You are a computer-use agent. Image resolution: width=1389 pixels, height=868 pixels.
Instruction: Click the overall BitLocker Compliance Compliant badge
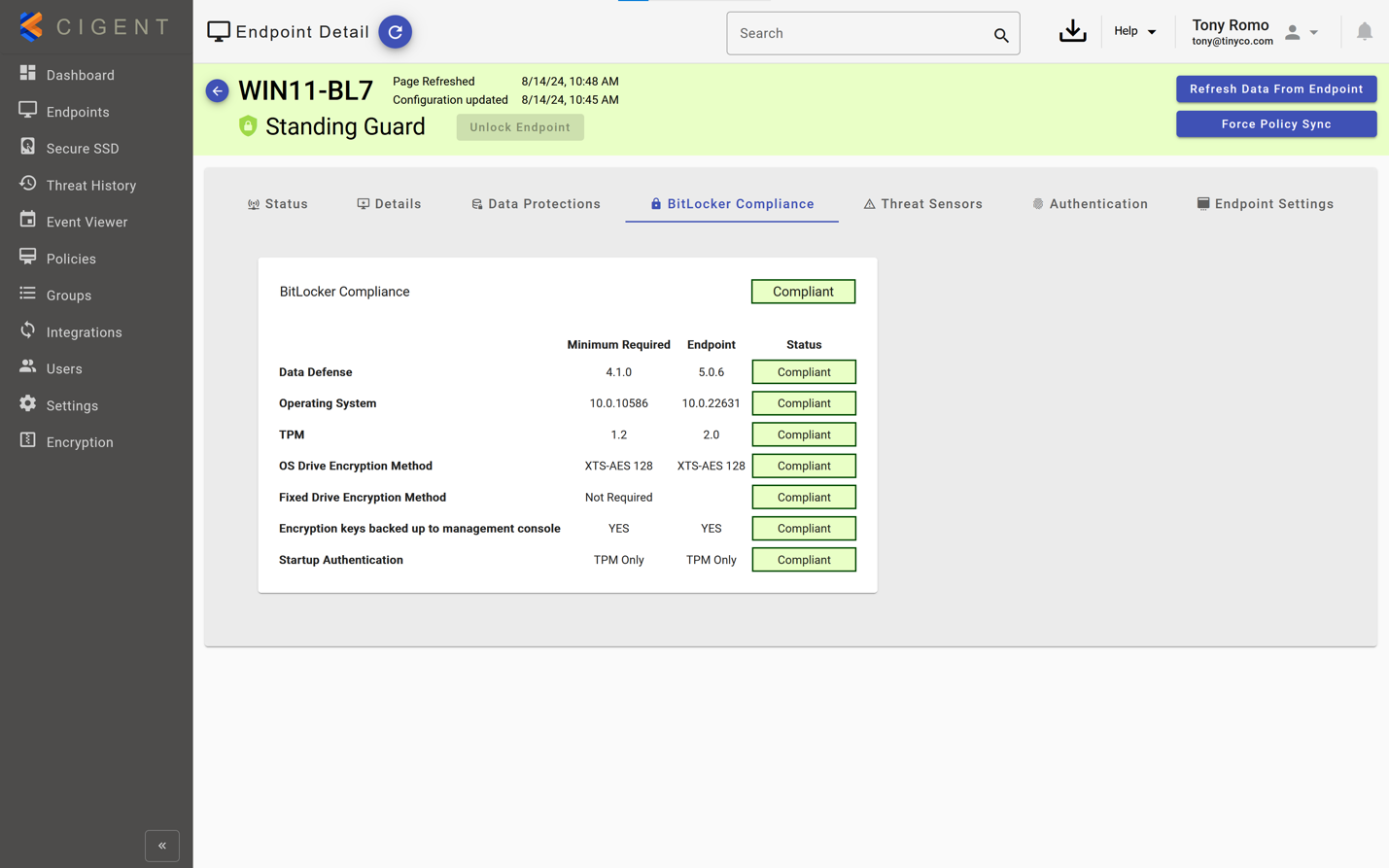point(803,292)
